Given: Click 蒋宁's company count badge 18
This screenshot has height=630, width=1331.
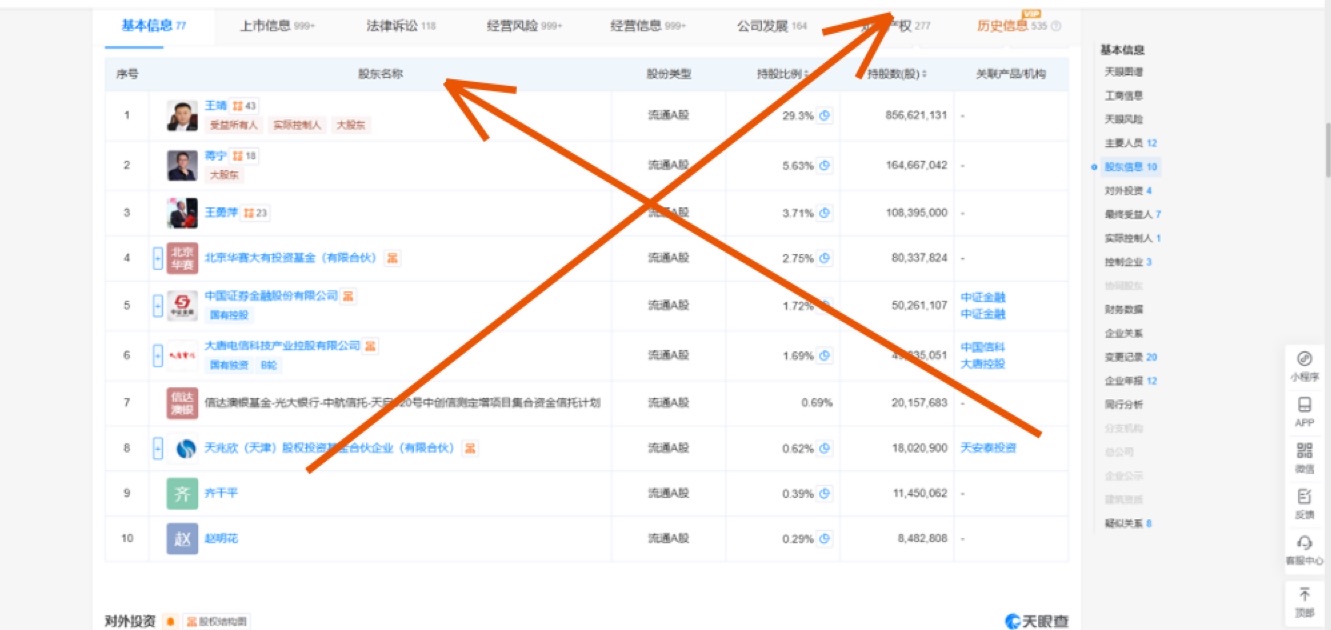Looking at the screenshot, I should click(244, 156).
